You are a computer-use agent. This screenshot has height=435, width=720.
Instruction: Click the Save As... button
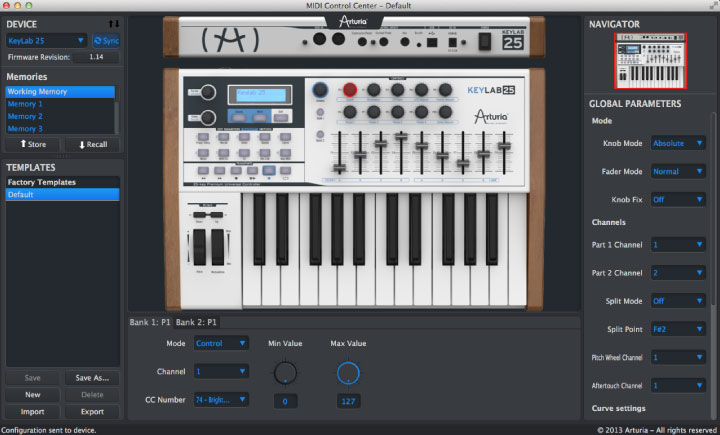click(92, 378)
